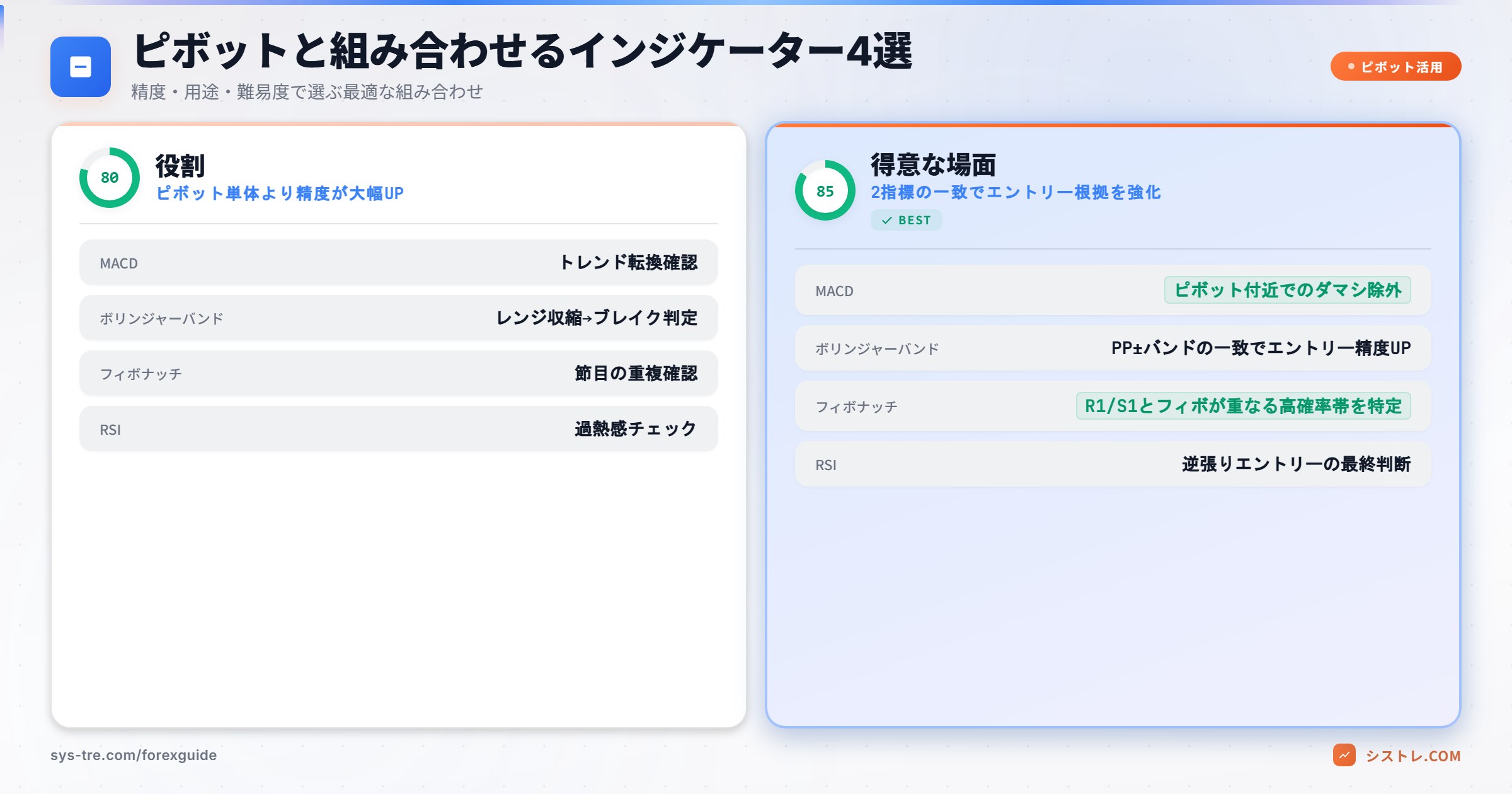
Task: Click the シストレ.COM brand text
Action: click(x=1412, y=756)
